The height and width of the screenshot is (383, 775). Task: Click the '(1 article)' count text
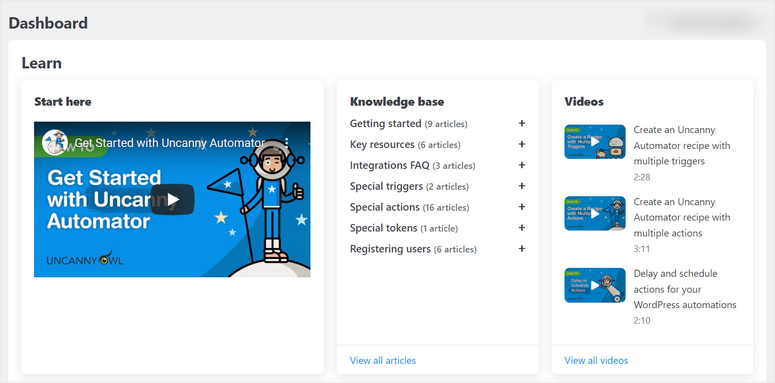439,228
